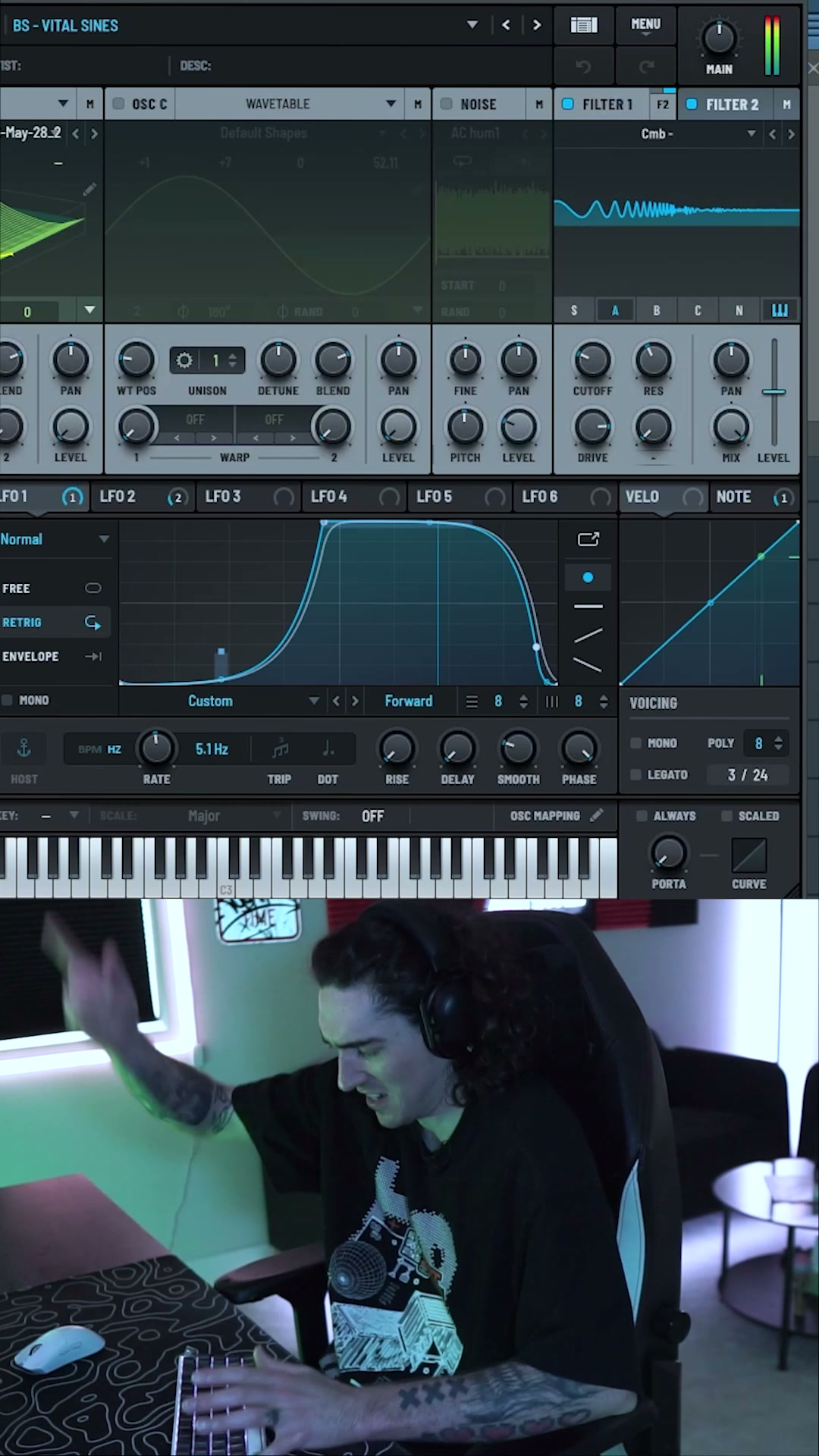Image resolution: width=819 pixels, height=1456 pixels.
Task: Select the LFO point draw tool
Action: pos(588,577)
